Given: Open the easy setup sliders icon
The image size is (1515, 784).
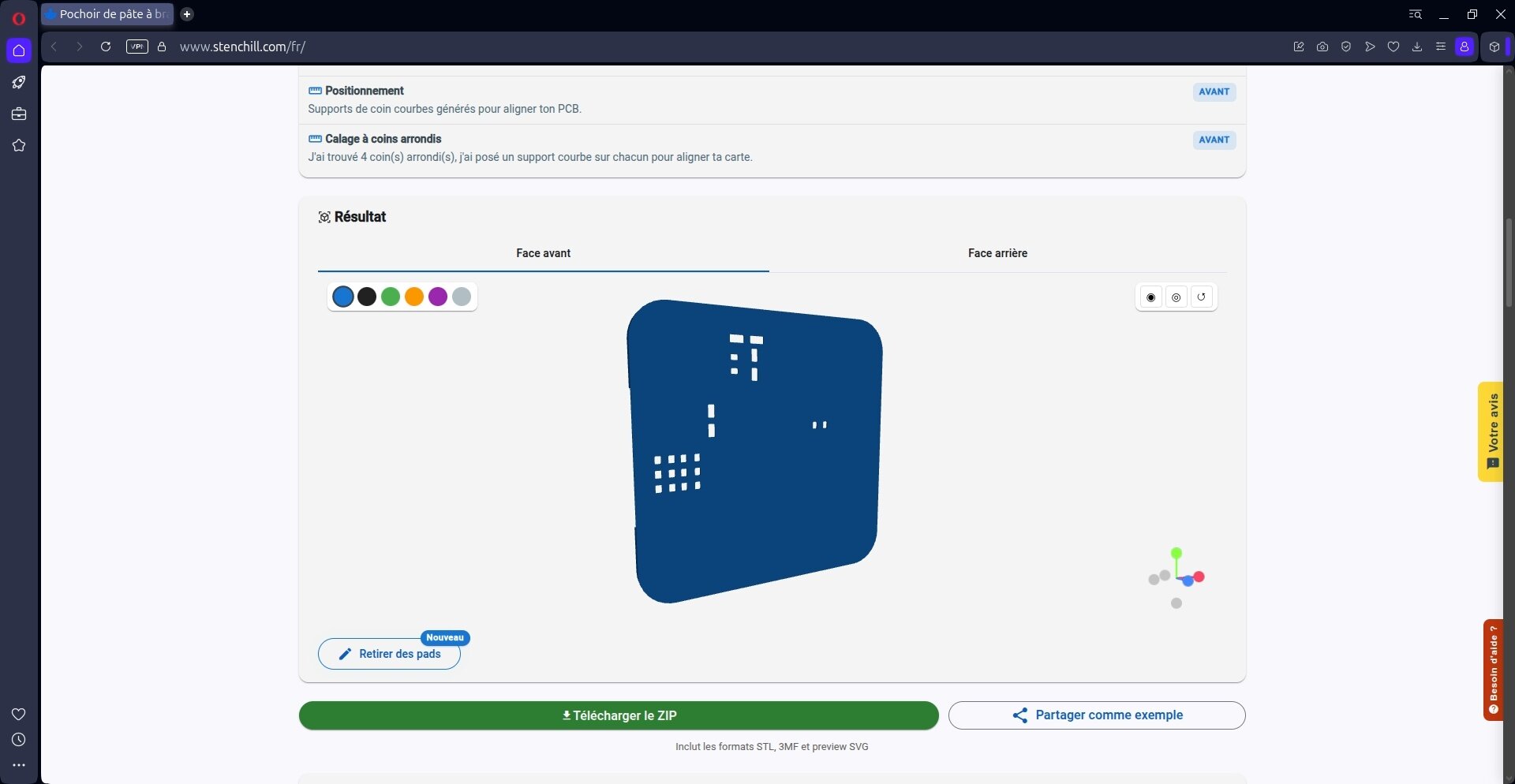Looking at the screenshot, I should click(1441, 47).
